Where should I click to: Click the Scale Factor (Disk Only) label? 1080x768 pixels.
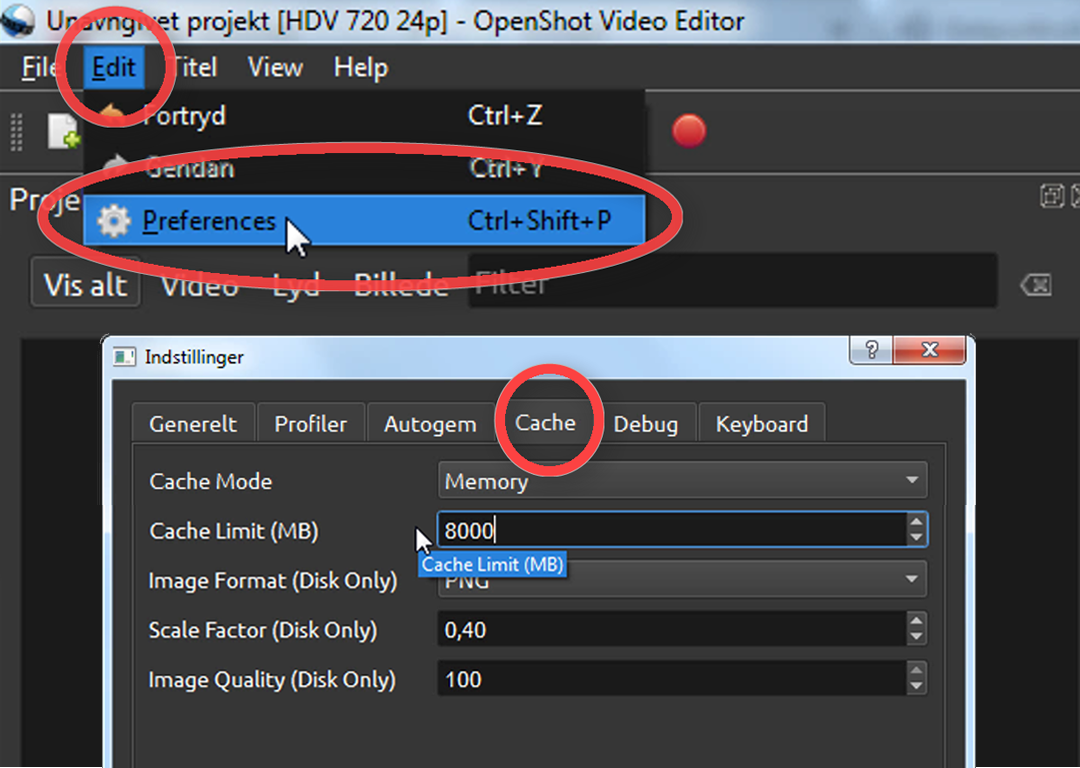pos(263,630)
